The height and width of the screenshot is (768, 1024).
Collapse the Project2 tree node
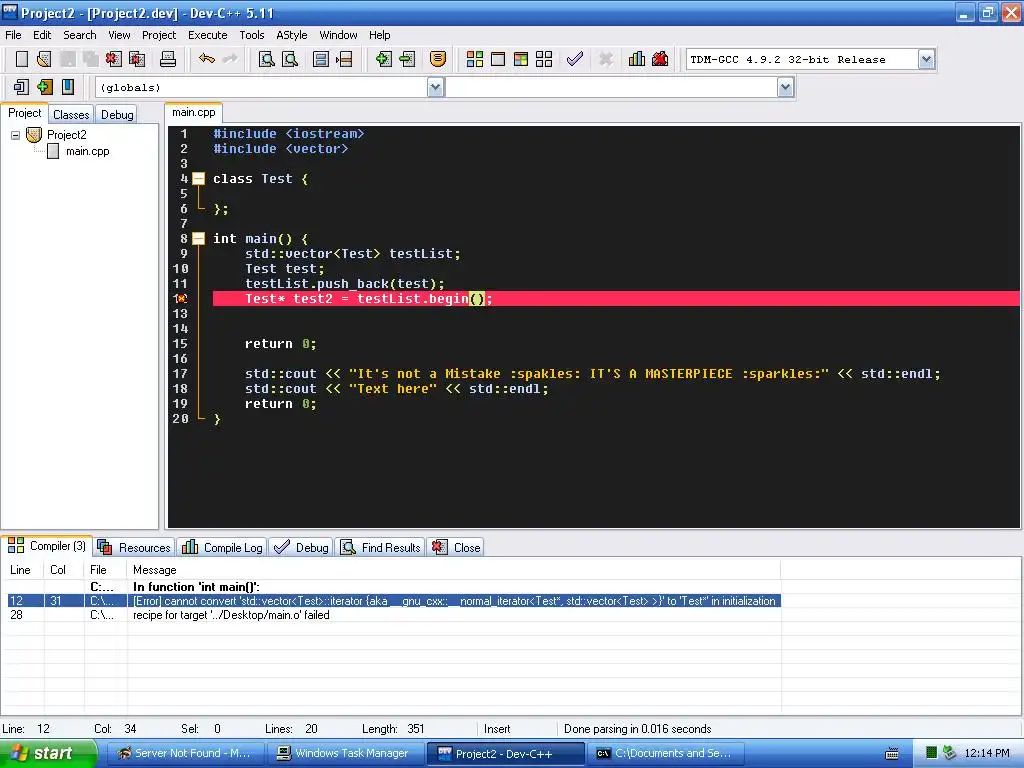(x=15, y=135)
